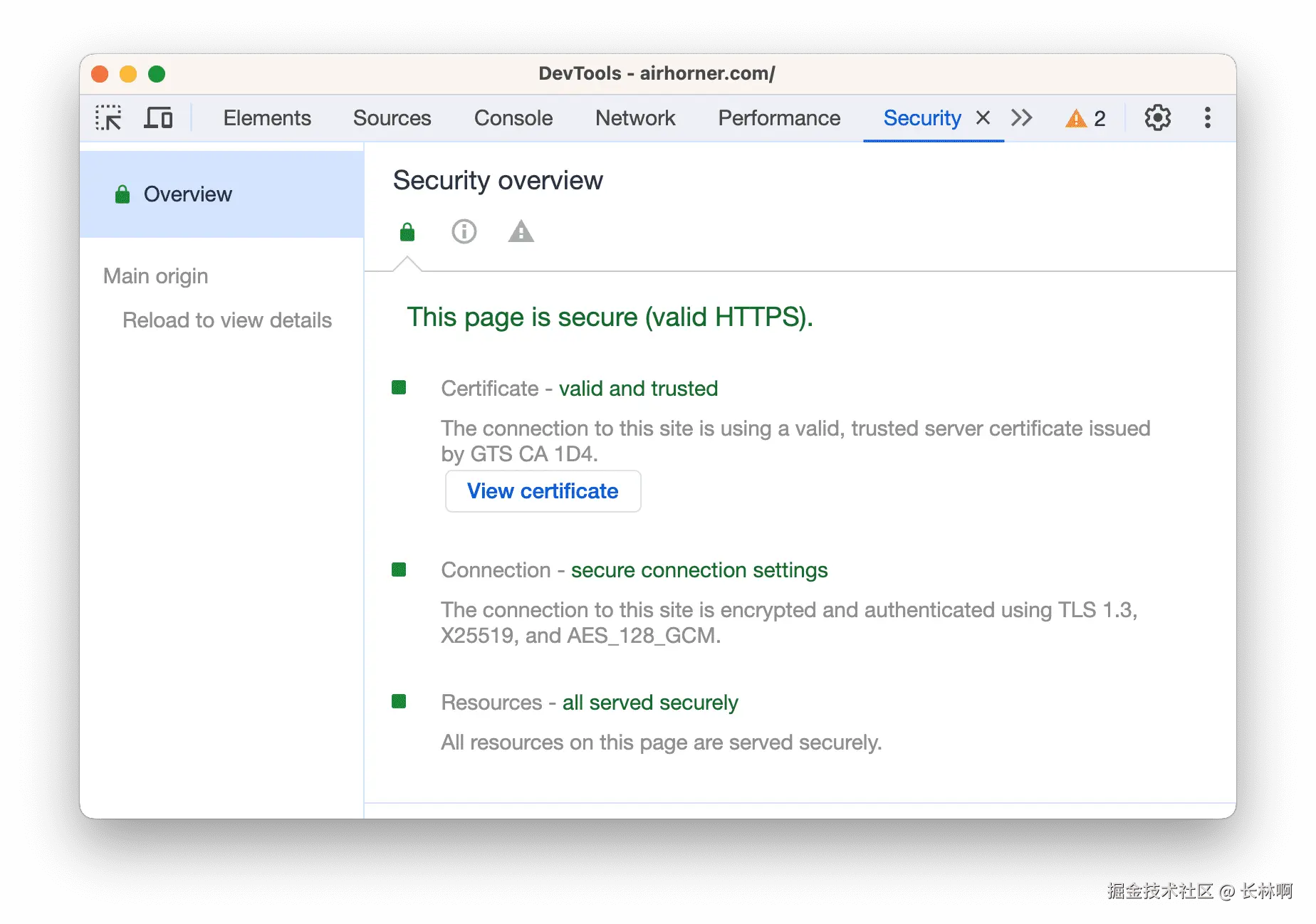Click the orange warning issues counter

pos(1085,118)
